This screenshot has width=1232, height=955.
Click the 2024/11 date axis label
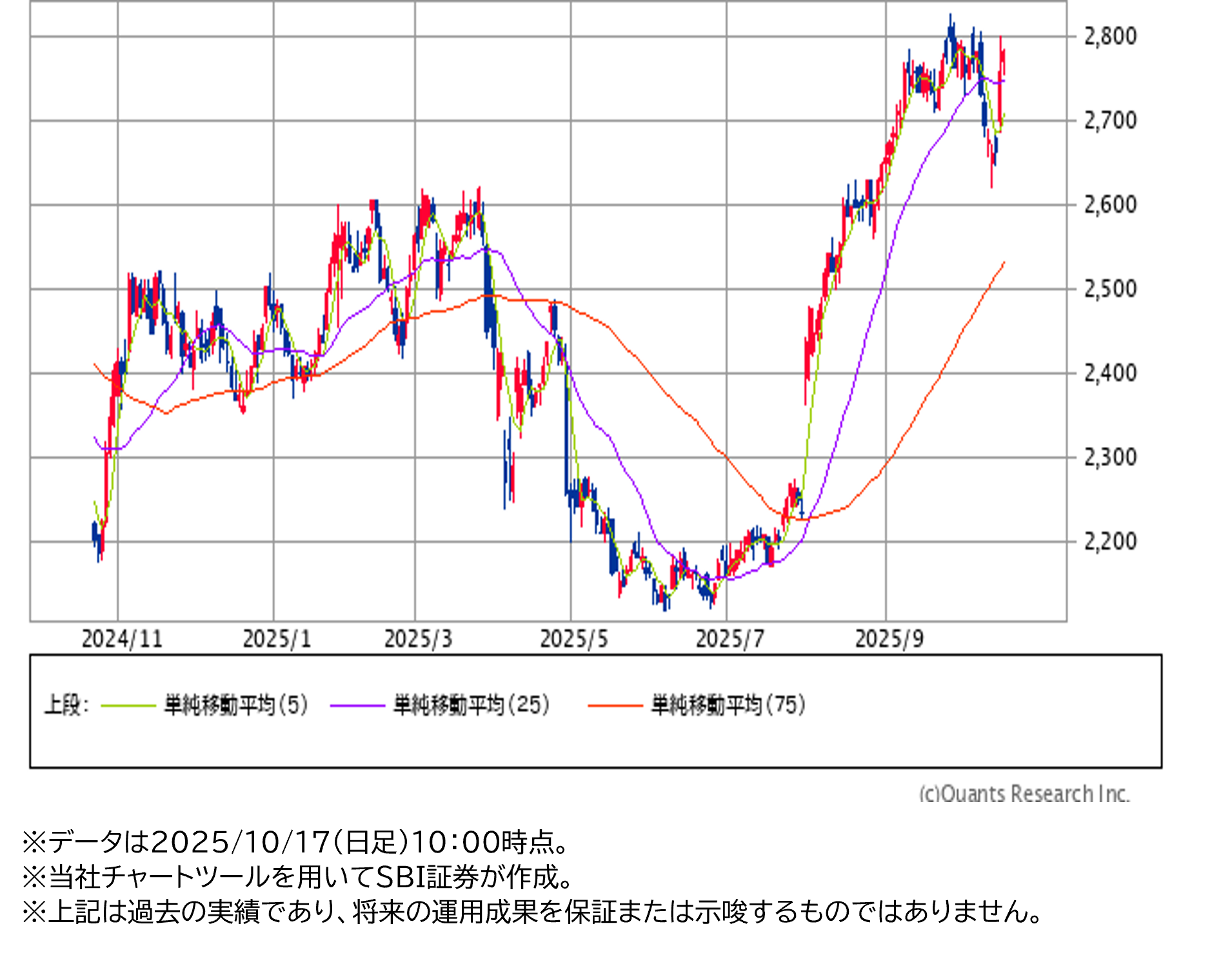tap(122, 639)
